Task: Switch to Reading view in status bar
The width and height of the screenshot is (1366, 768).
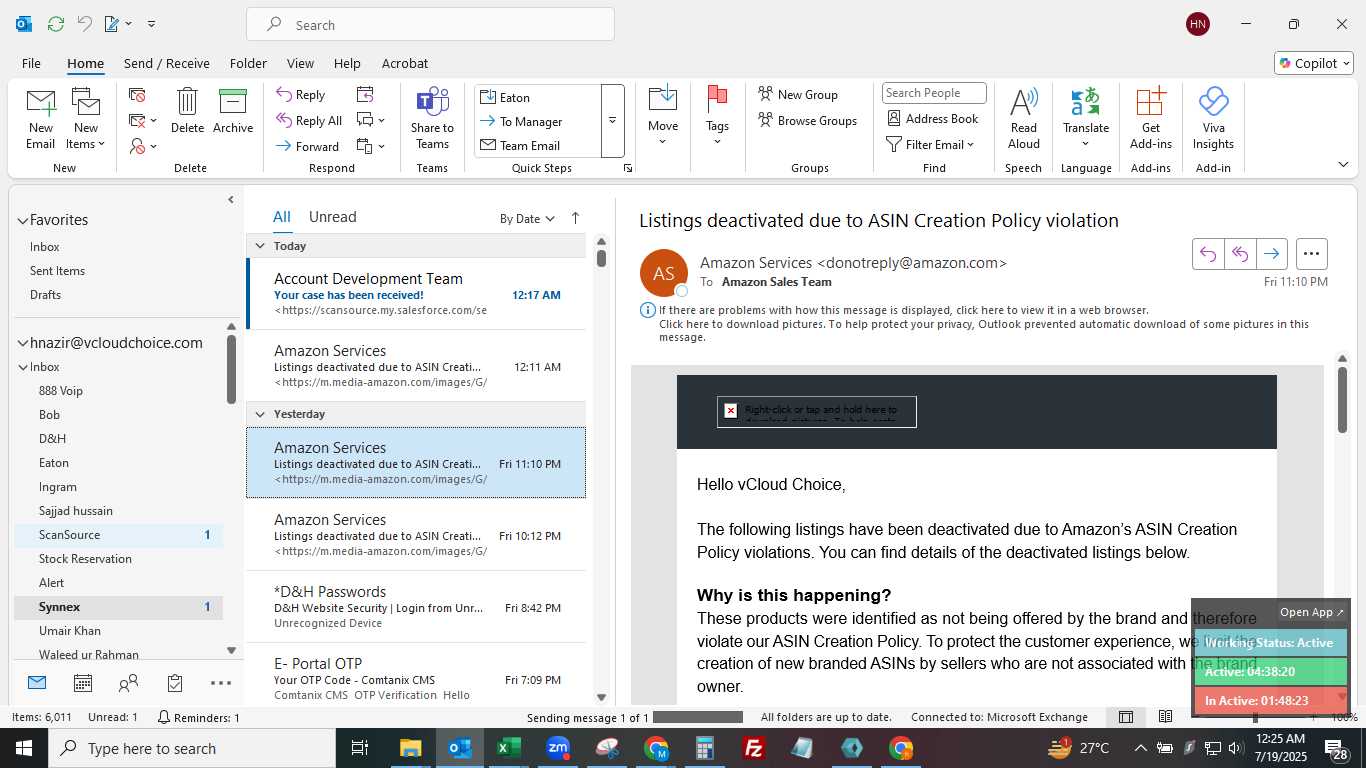Action: [1165, 717]
